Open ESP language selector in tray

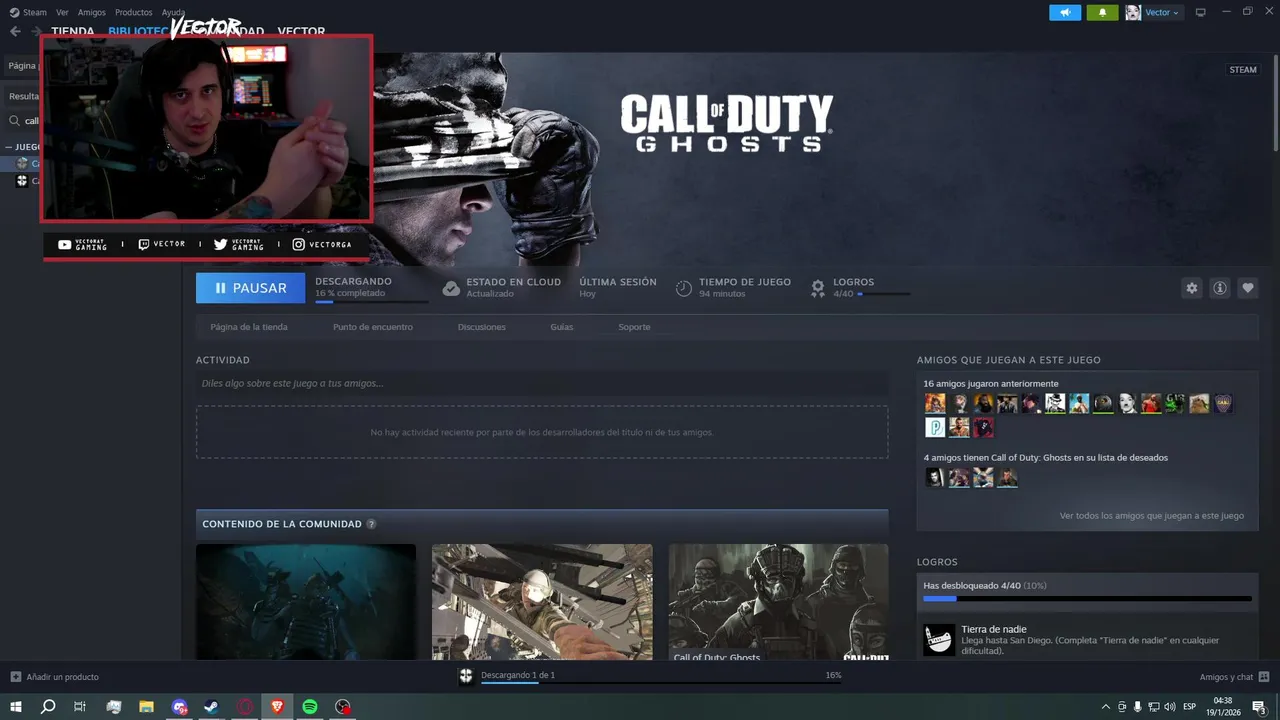[x=1190, y=707]
